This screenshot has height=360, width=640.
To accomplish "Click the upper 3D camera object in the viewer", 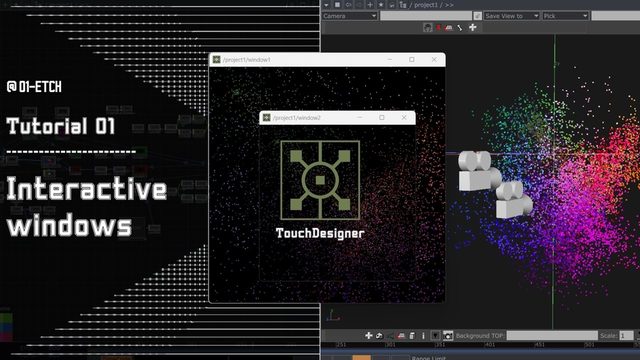I will click(478, 171).
